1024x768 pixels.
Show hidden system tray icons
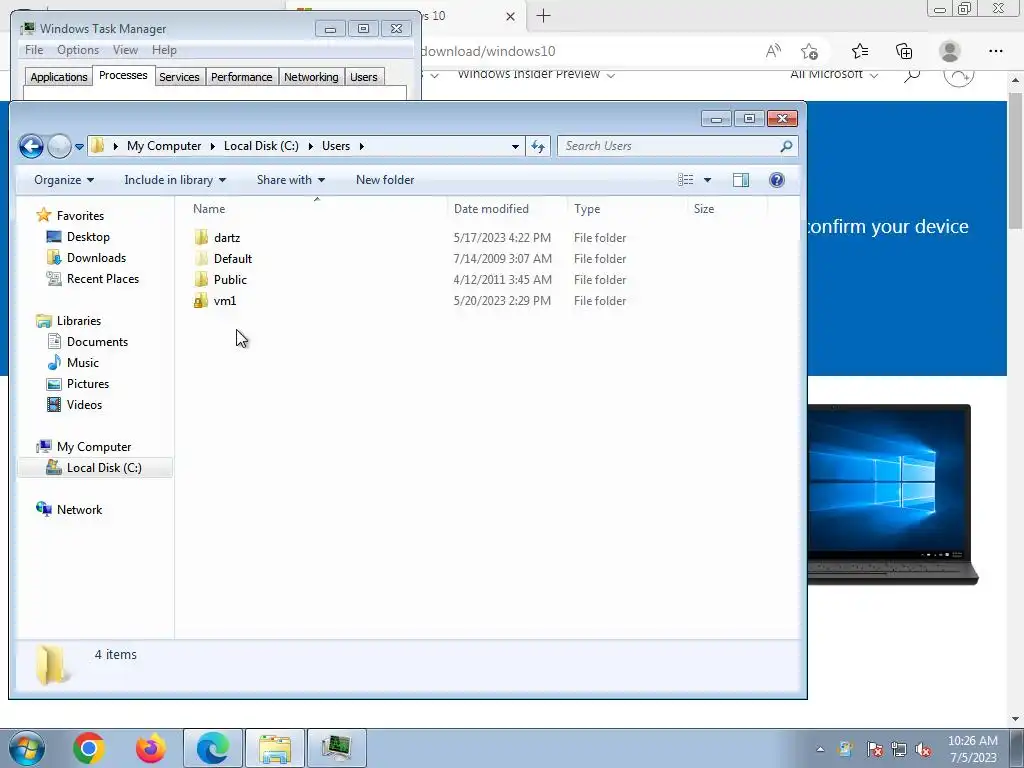click(x=820, y=749)
